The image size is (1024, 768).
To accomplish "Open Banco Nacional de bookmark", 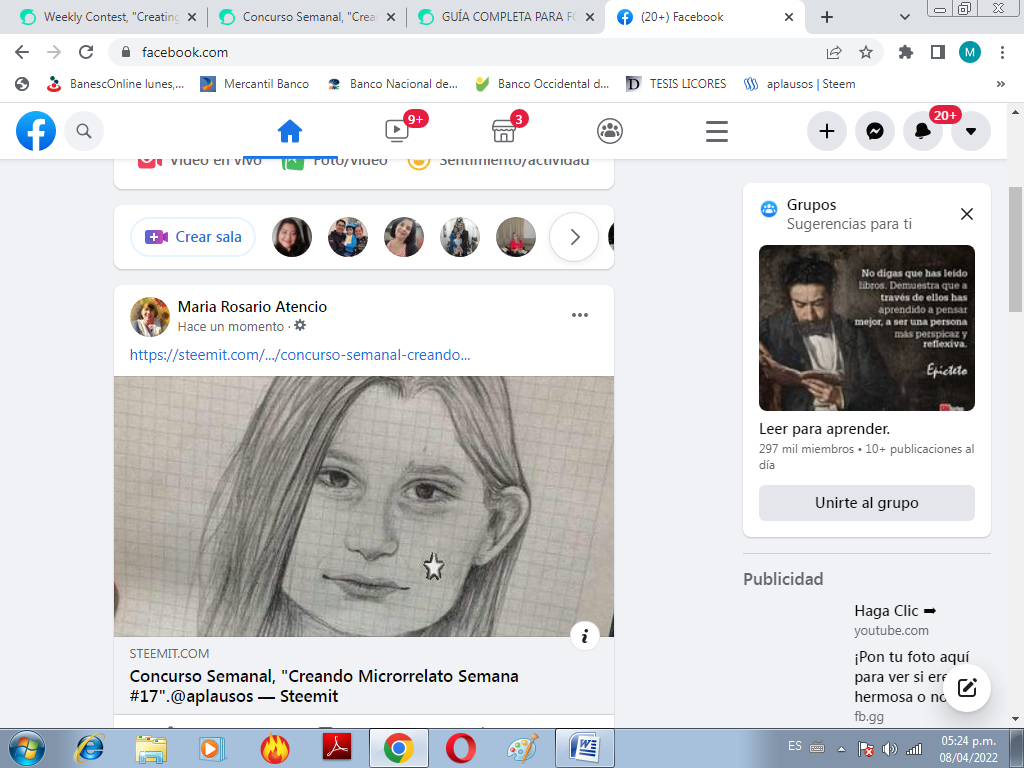I will coord(392,84).
